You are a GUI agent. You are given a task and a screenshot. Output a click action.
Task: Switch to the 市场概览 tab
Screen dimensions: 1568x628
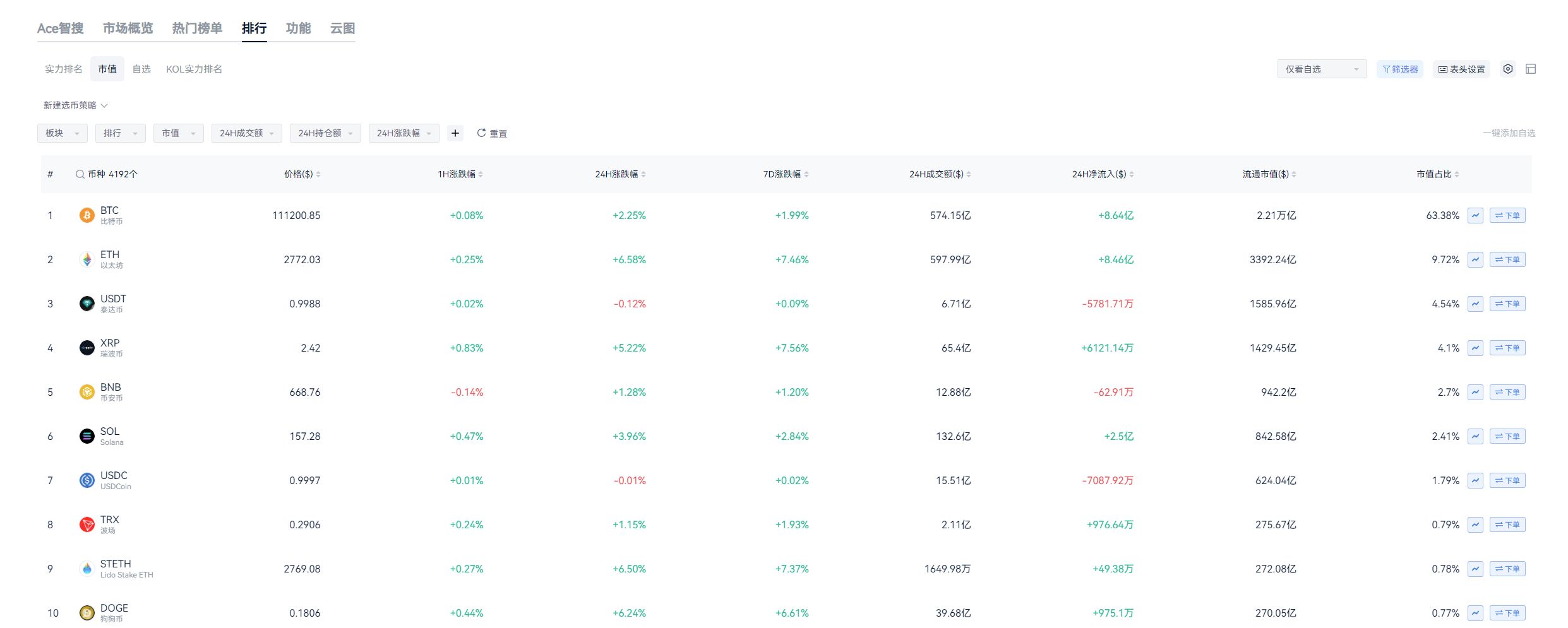click(x=128, y=28)
